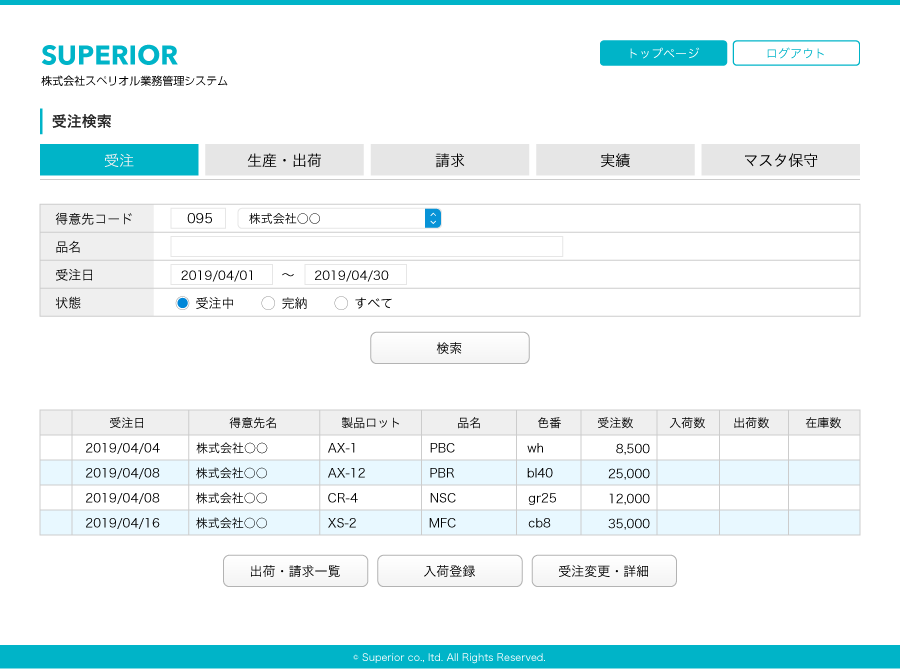Click the customer code field showing 095
The height and width of the screenshot is (669, 900).
coord(198,218)
